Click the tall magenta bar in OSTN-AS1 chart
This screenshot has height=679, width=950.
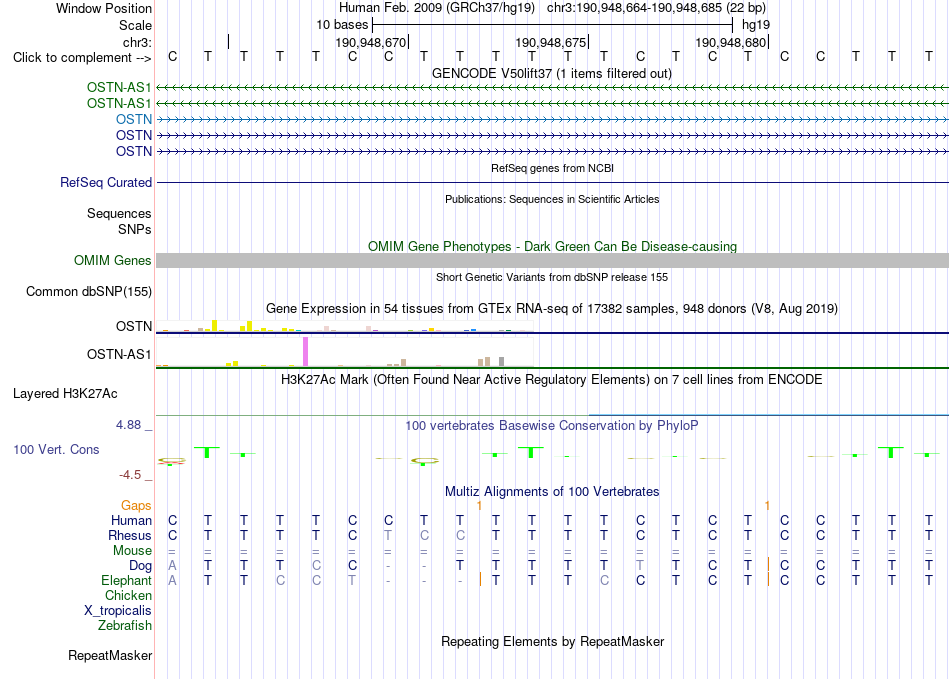(305, 351)
